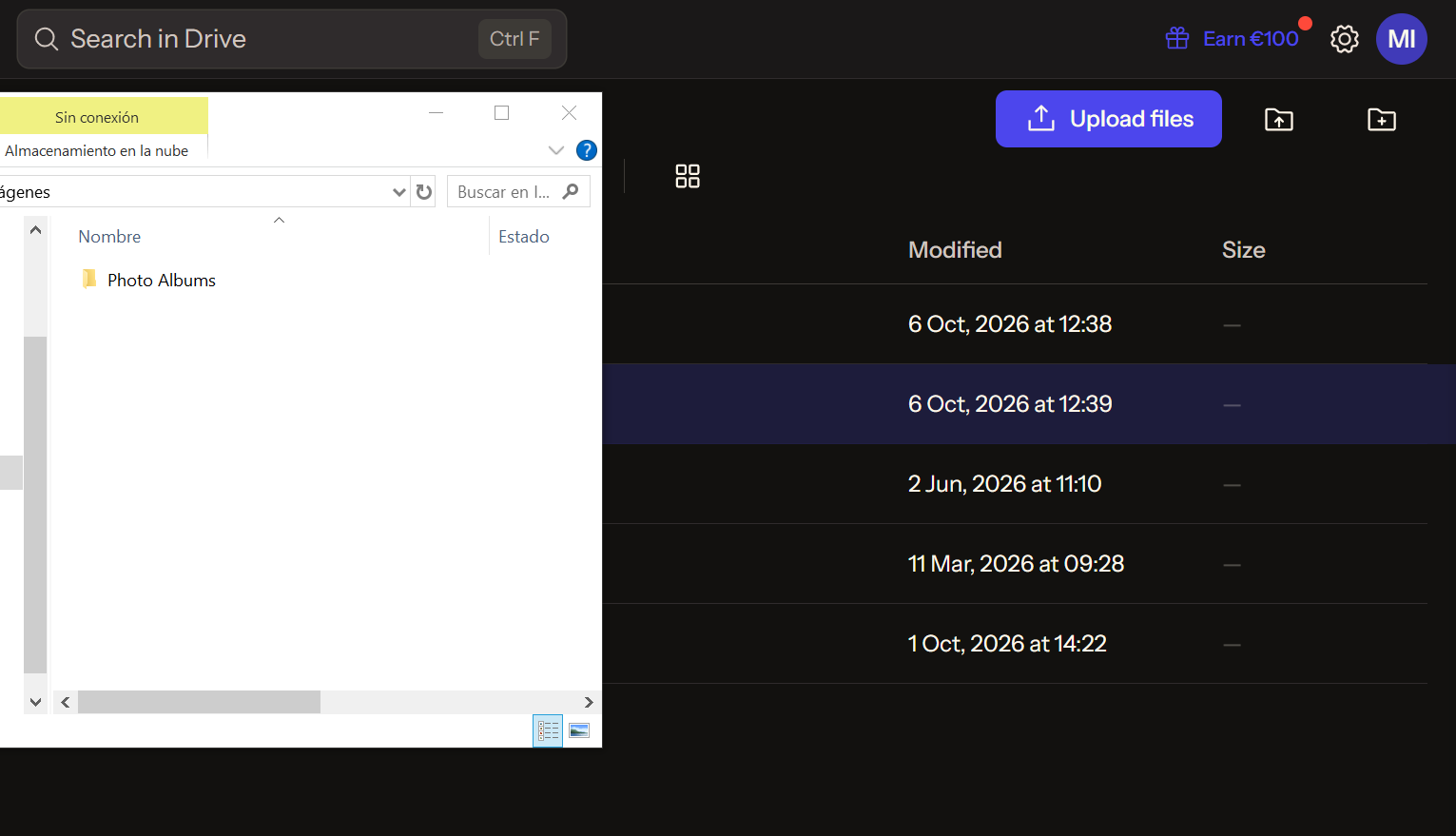Click the scroll up arrow in Explorer pane
Viewport: 1456px width, 836px height.
(35, 229)
